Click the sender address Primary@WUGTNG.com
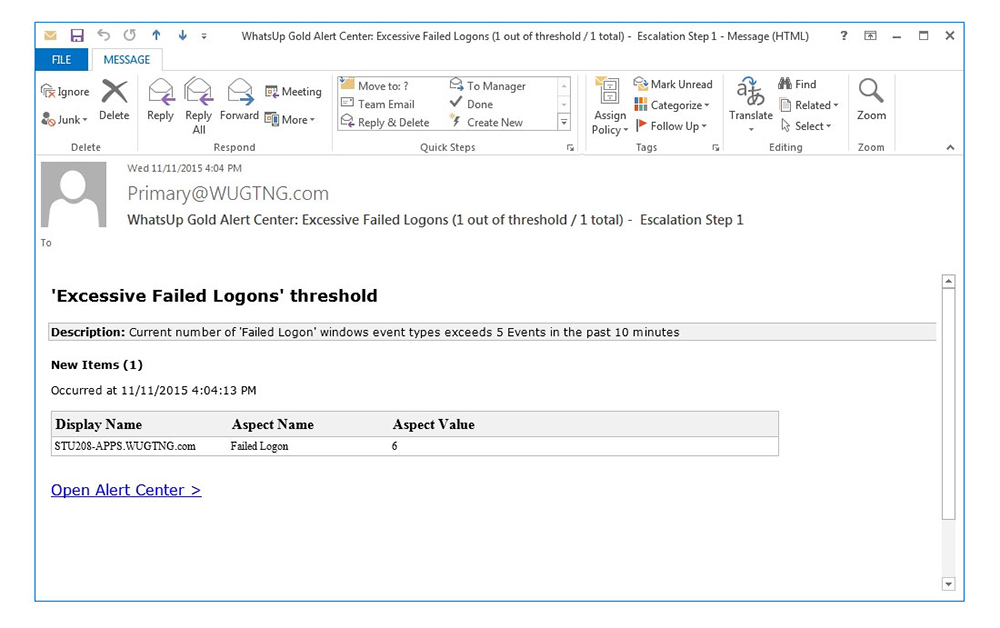1000x628 pixels. pos(228,193)
